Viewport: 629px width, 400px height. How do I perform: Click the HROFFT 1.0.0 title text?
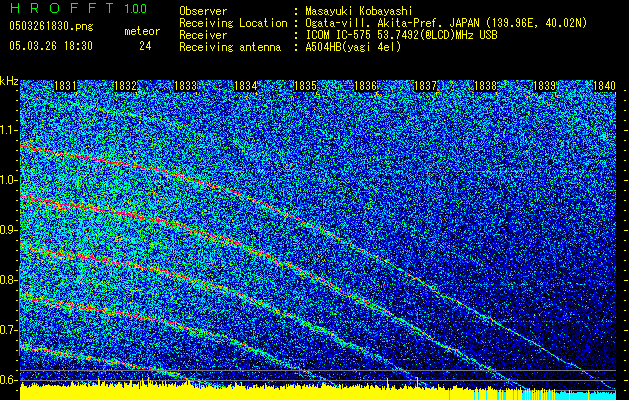click(78, 8)
